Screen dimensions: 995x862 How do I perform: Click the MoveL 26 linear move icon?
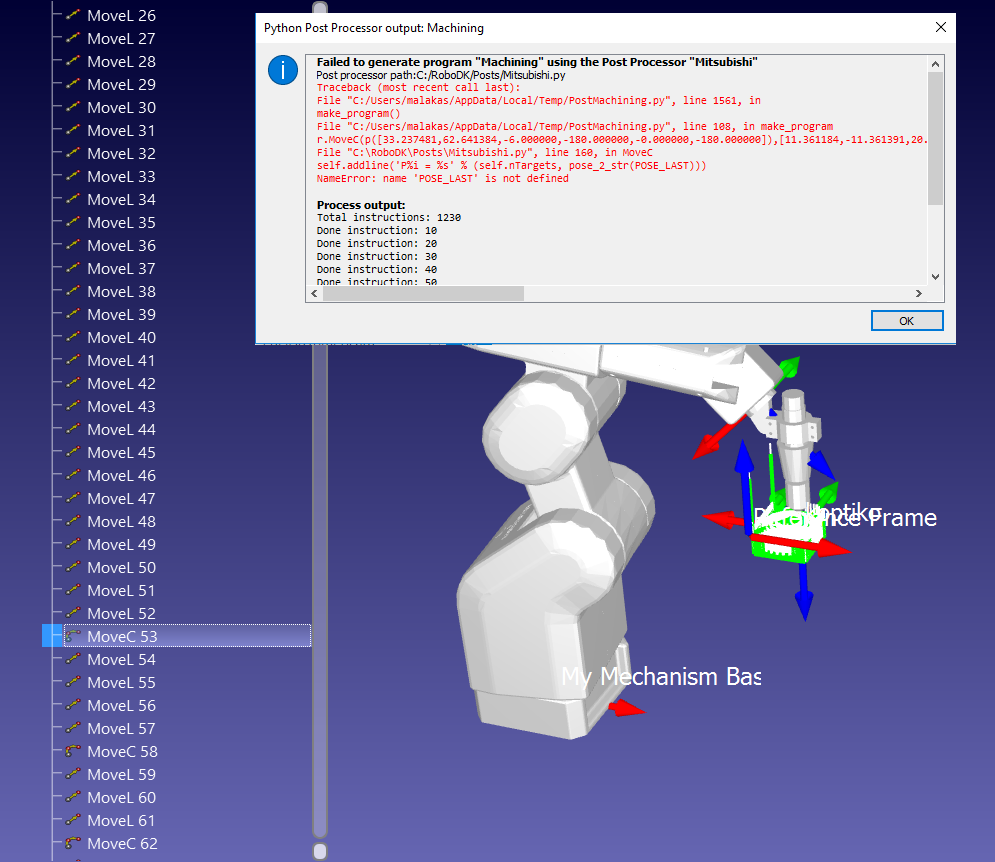tap(73, 16)
